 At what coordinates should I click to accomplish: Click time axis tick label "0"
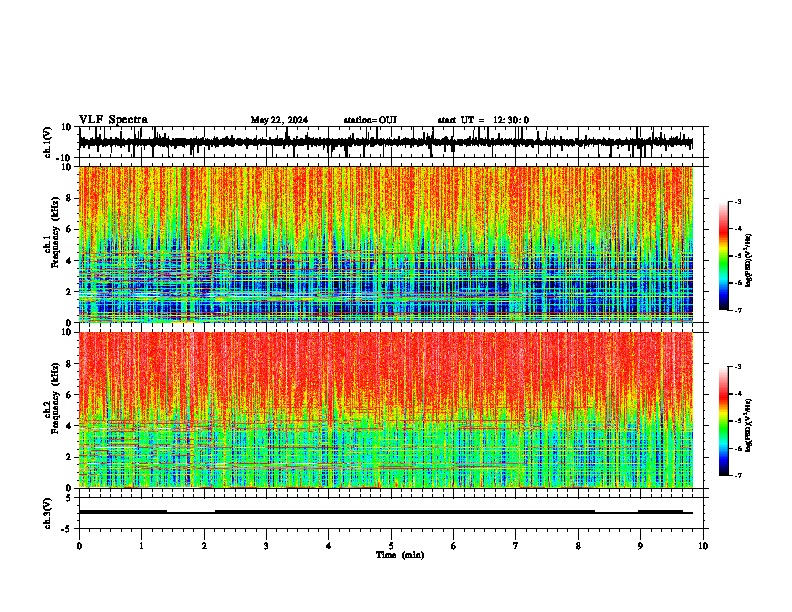tap(79, 546)
